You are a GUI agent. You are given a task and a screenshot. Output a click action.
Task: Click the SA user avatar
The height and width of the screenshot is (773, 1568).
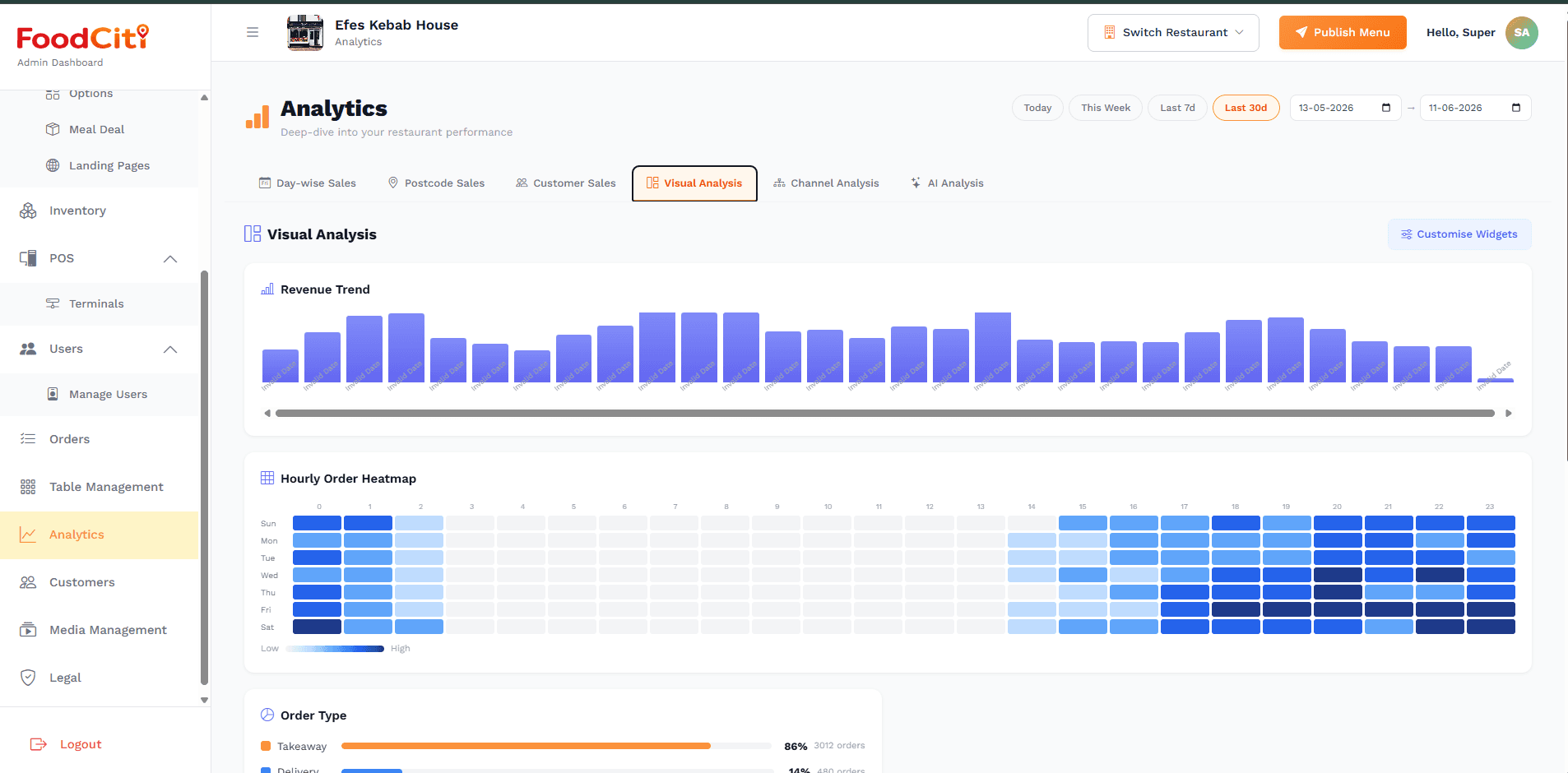point(1521,33)
